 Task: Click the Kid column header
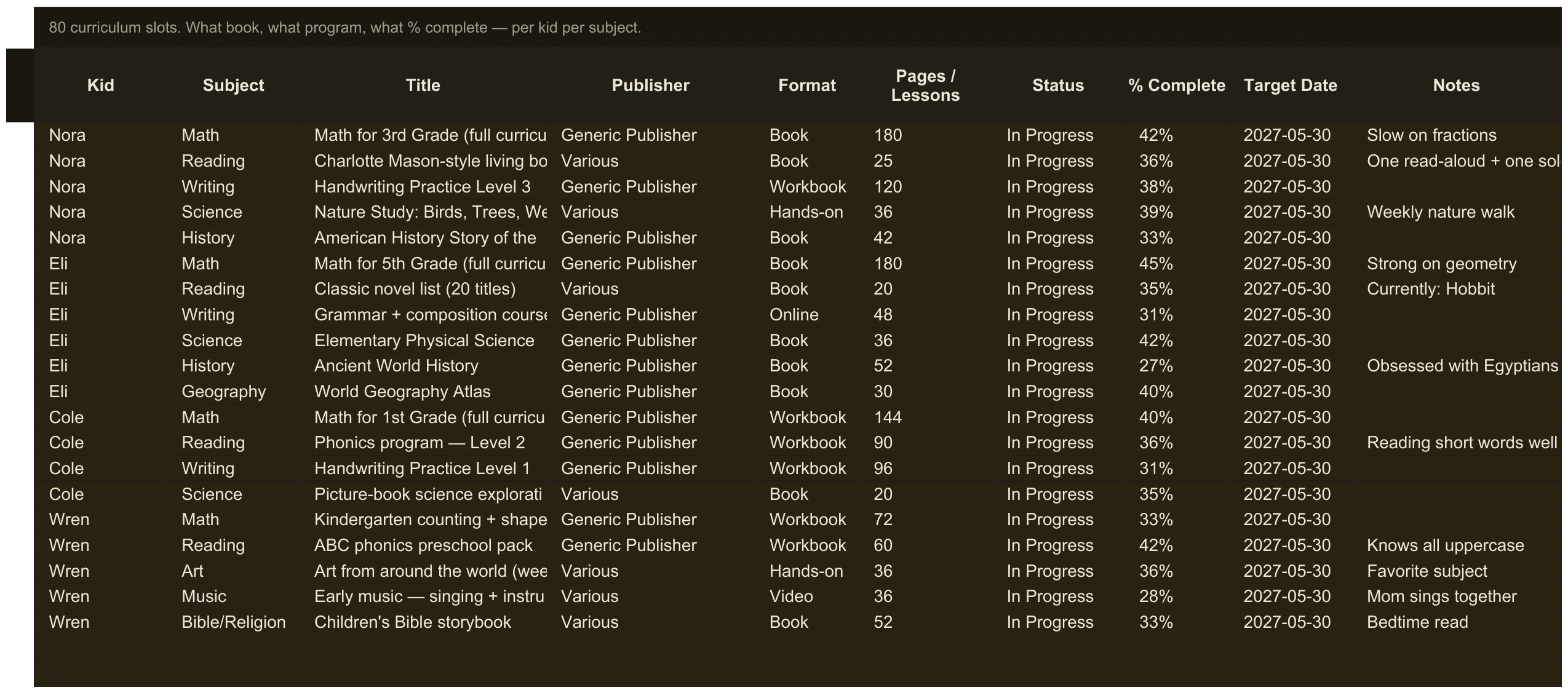[100, 85]
